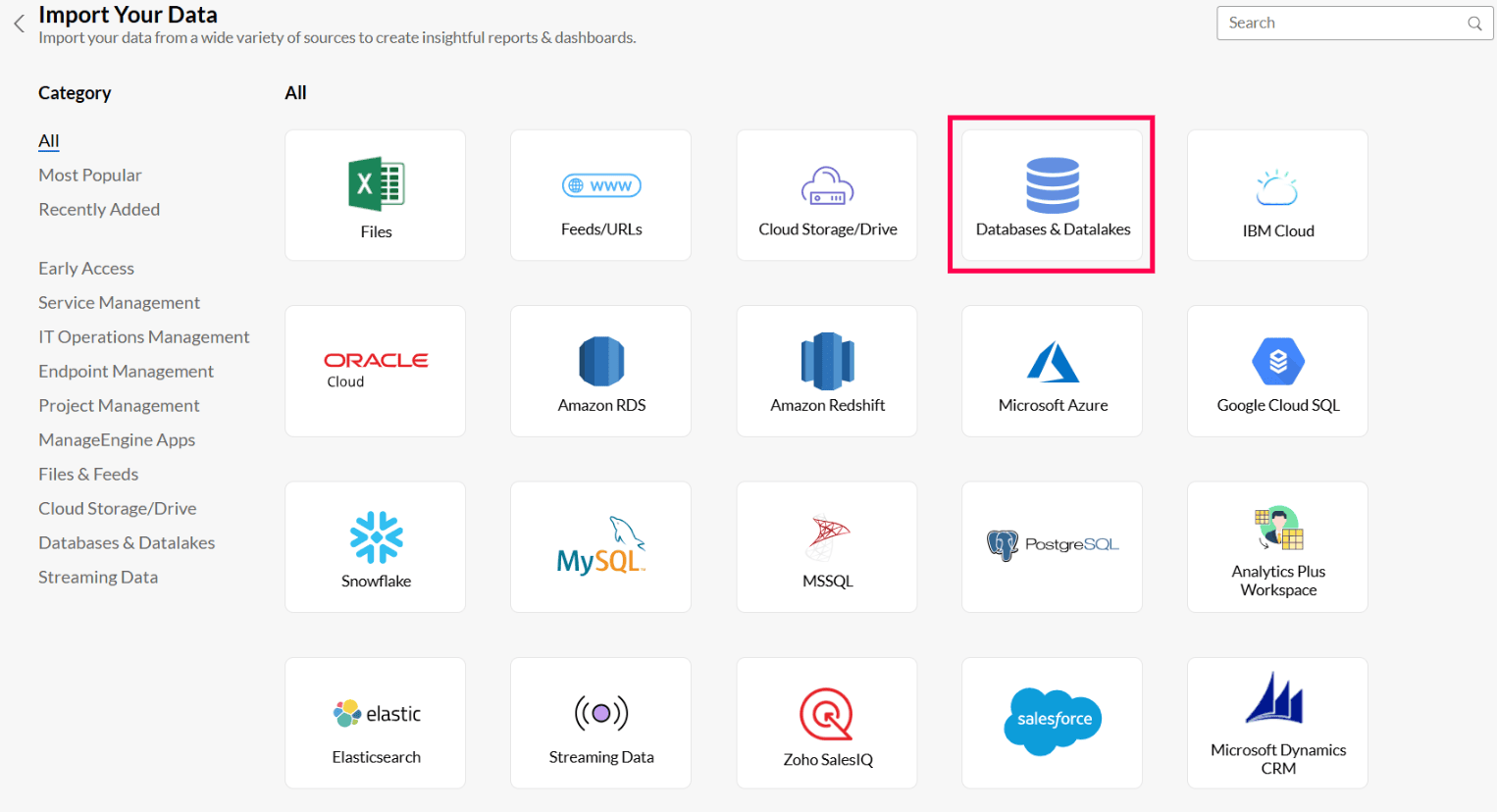Open the PostgreSQL connector tile
Viewport: 1497px width, 812px height.
1052,546
